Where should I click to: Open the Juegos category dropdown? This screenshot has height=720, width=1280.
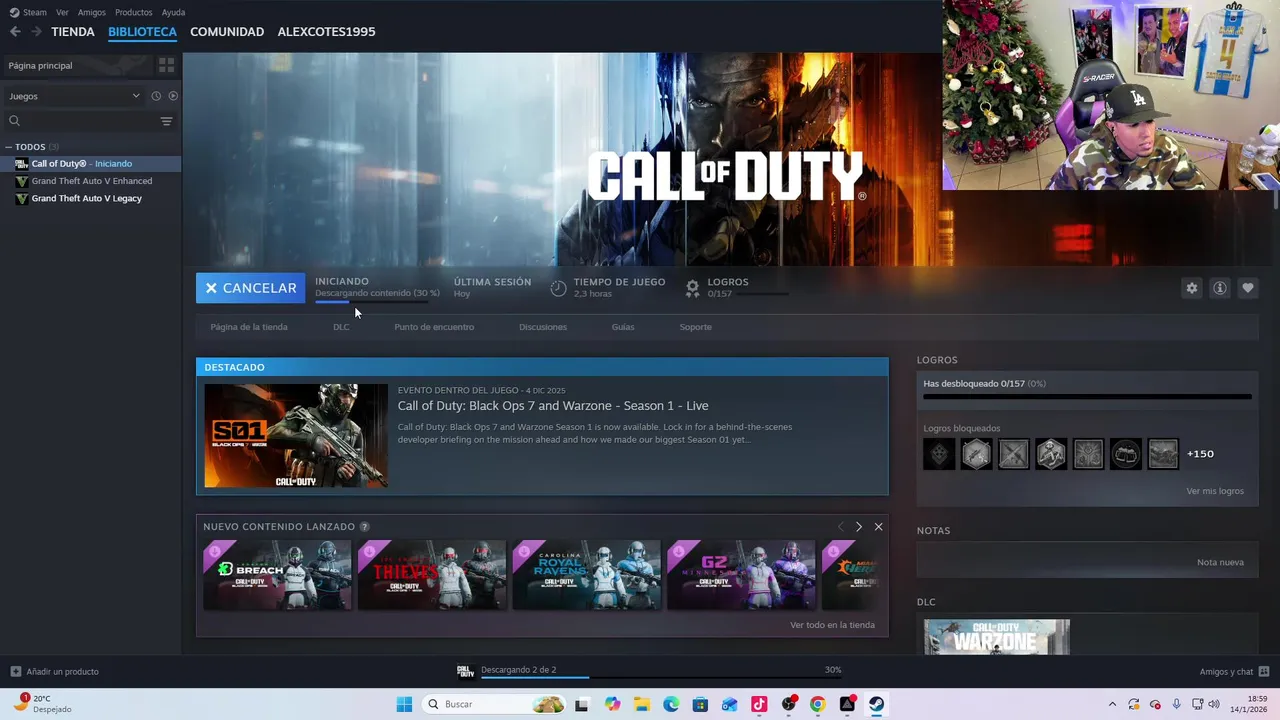(x=74, y=96)
